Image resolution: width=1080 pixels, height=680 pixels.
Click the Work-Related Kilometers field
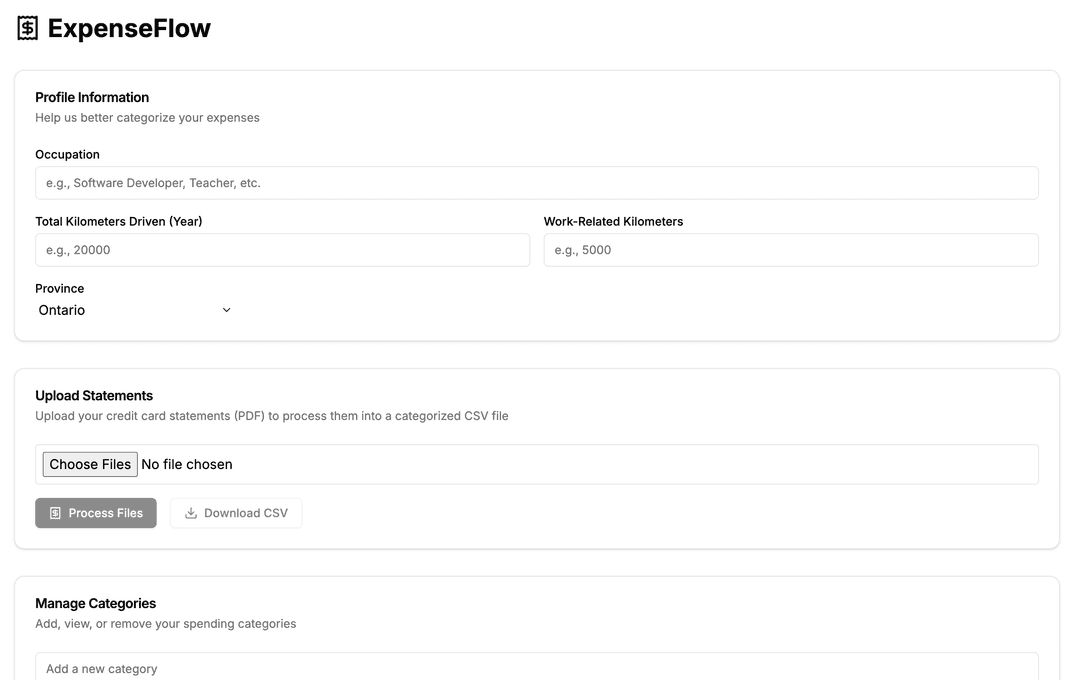pos(791,250)
